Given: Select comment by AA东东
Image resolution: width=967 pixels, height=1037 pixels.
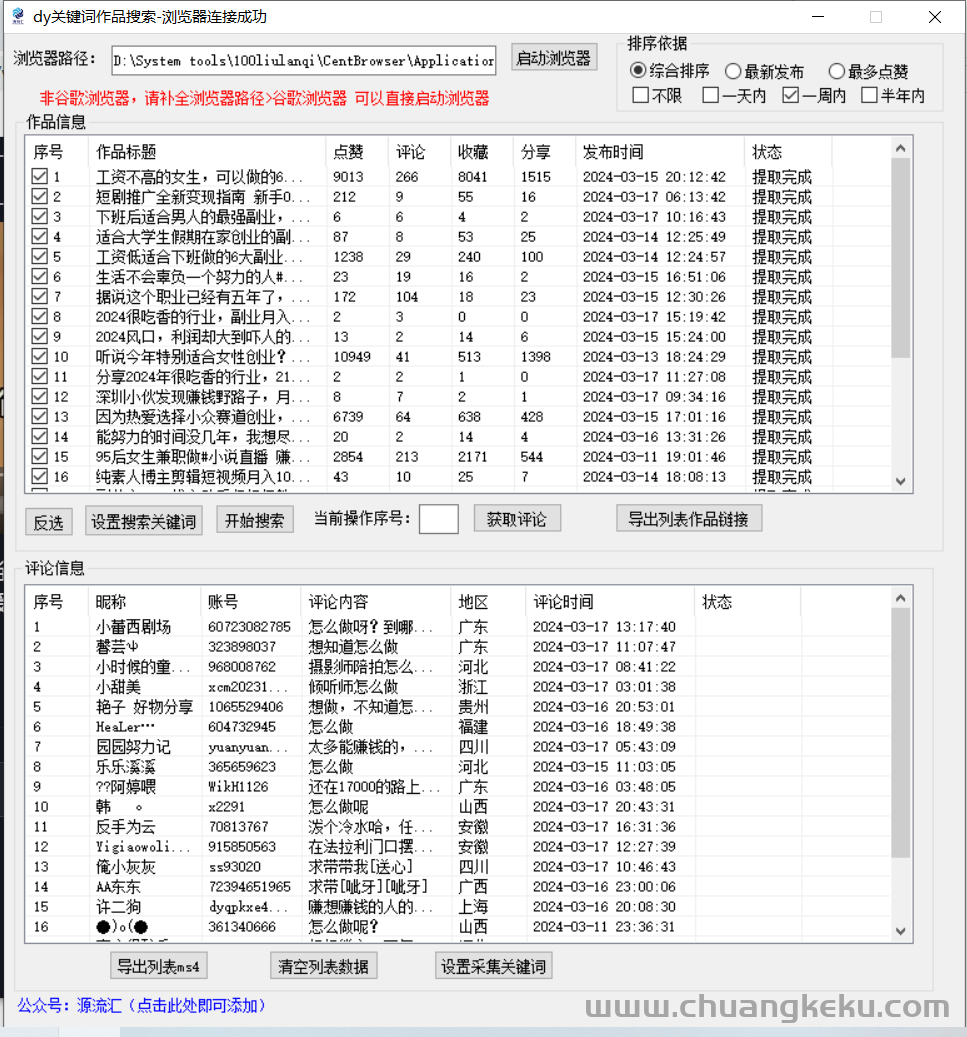Looking at the screenshot, I should [x=118, y=887].
